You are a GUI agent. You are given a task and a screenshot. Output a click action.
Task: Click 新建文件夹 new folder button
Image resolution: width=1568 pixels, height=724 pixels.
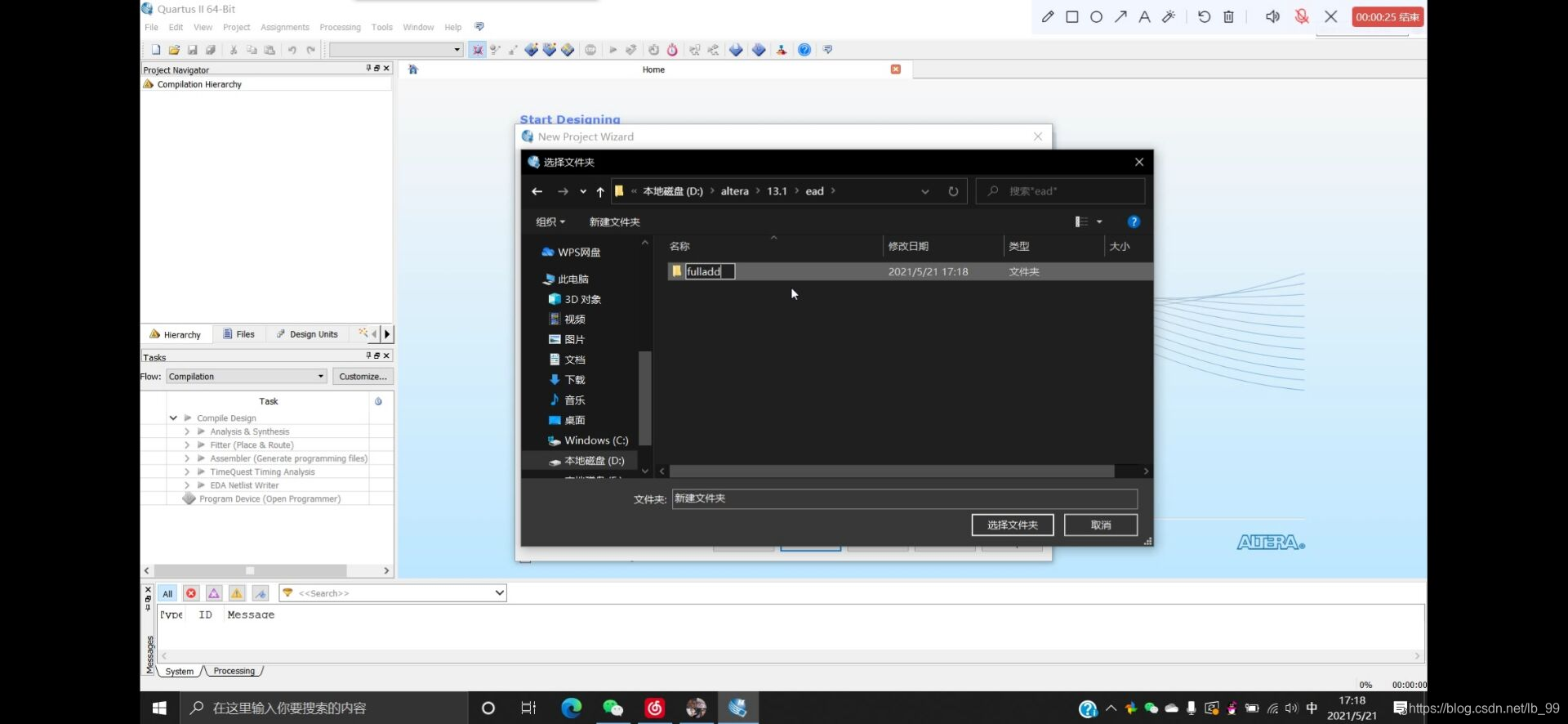pos(615,221)
